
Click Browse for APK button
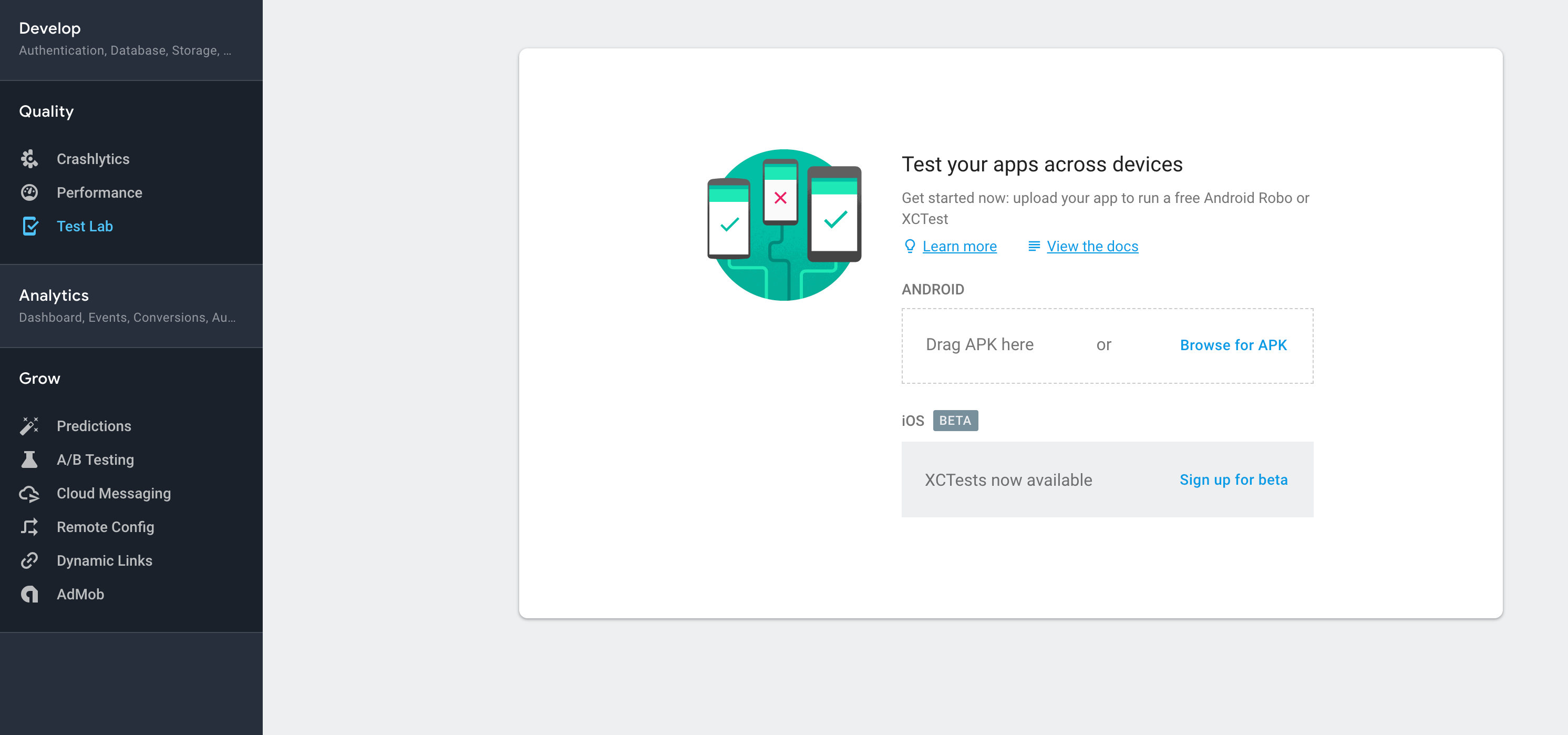[x=1233, y=345]
